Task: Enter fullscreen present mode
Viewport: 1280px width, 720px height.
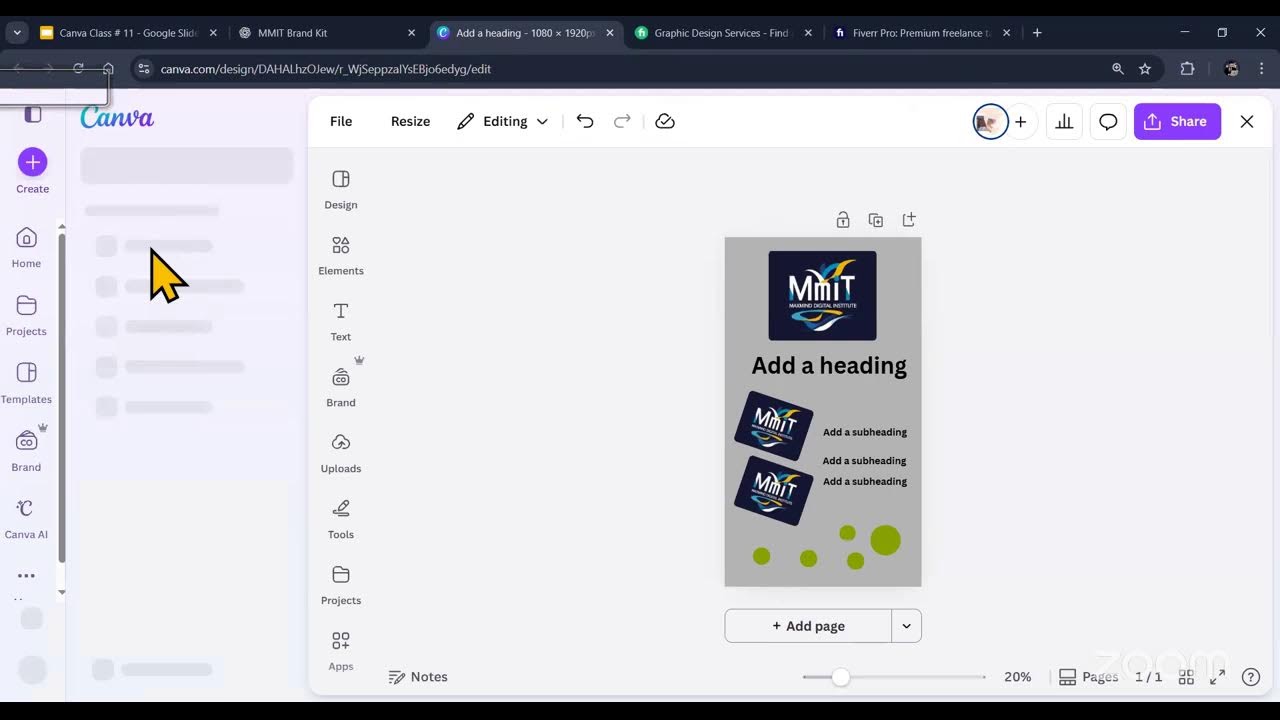Action: 1218,677
